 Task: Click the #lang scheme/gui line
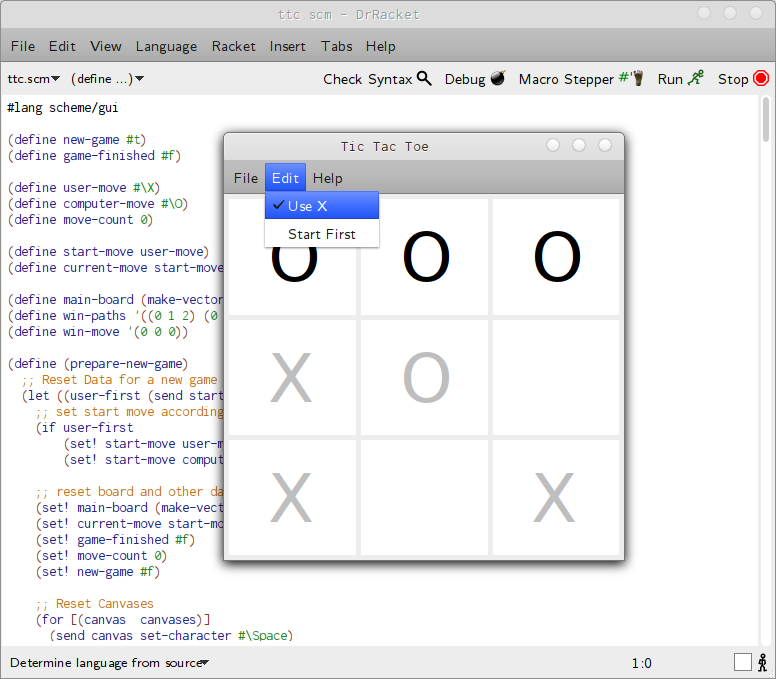pyautogui.click(x=63, y=108)
